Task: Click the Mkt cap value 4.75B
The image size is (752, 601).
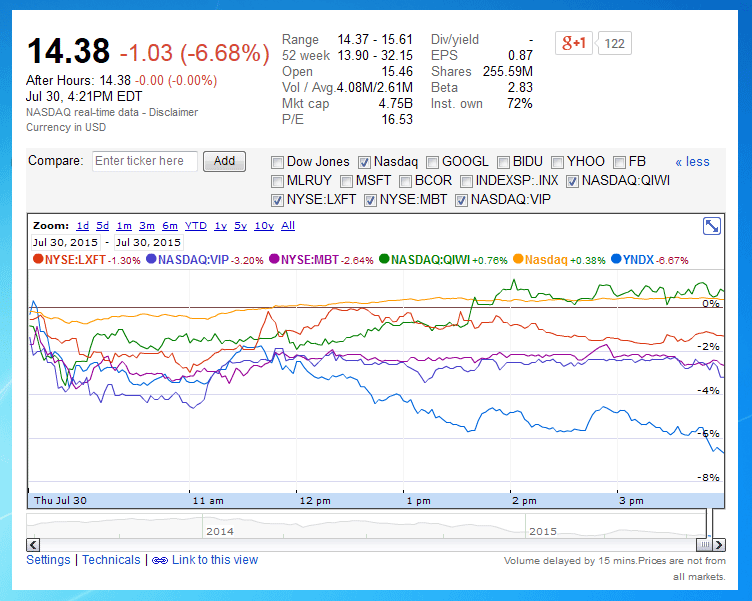Action: (x=396, y=104)
